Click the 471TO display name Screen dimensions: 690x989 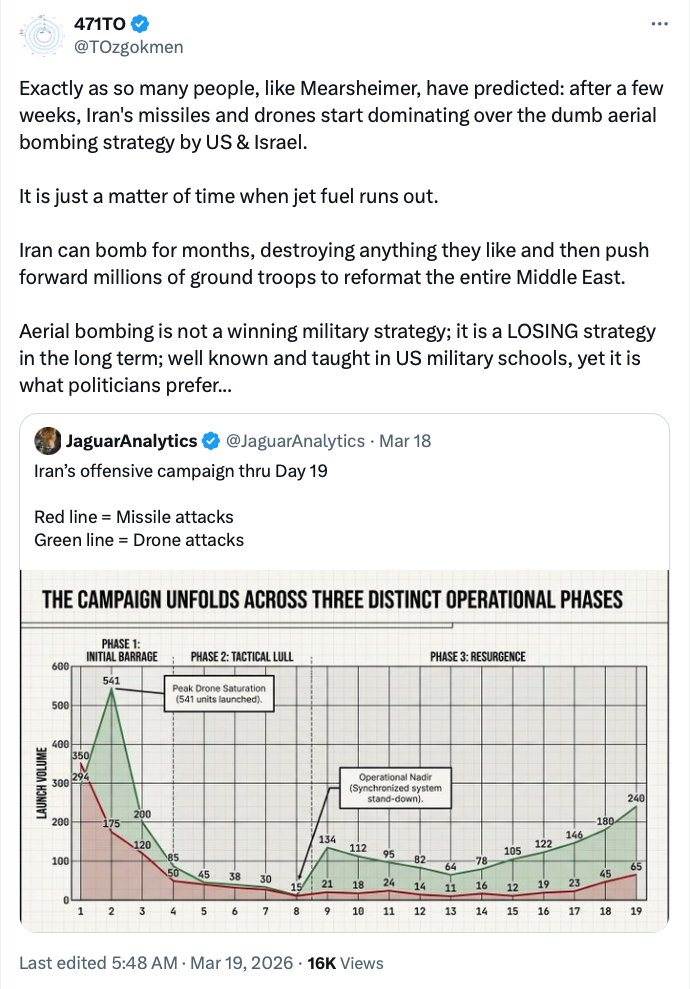106,24
